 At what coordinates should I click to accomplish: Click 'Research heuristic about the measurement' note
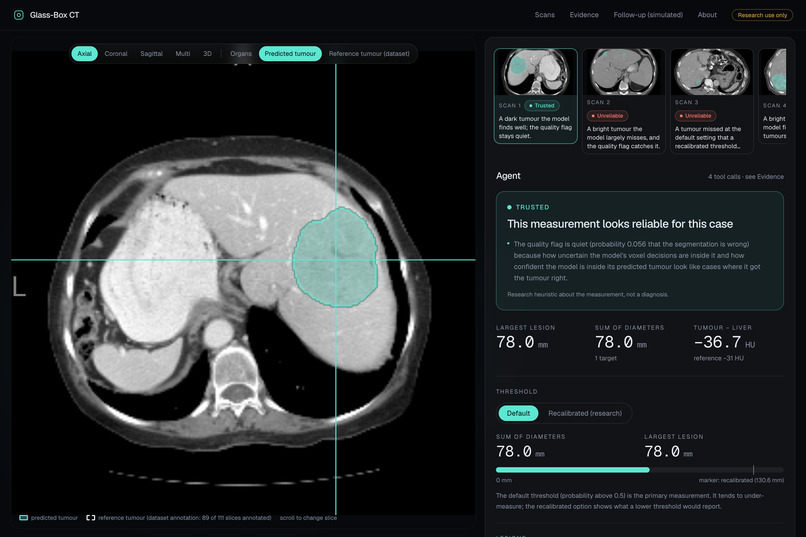click(x=588, y=294)
